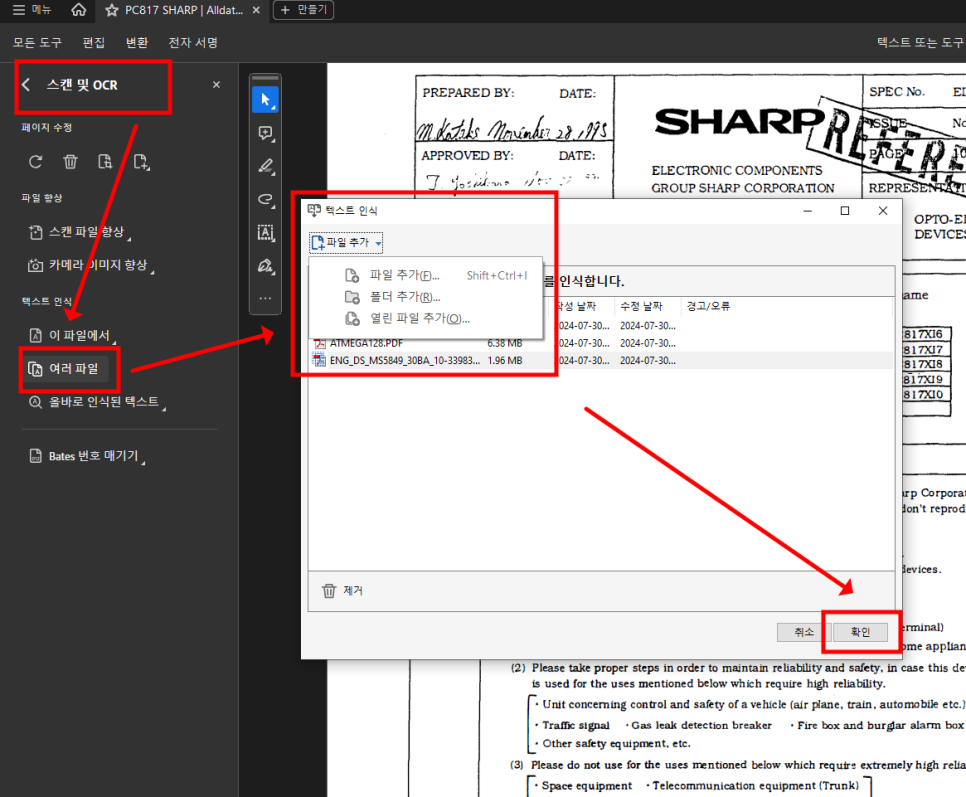
Task: Select the ATMEGA128.PDF file row
Action: click(x=601, y=343)
